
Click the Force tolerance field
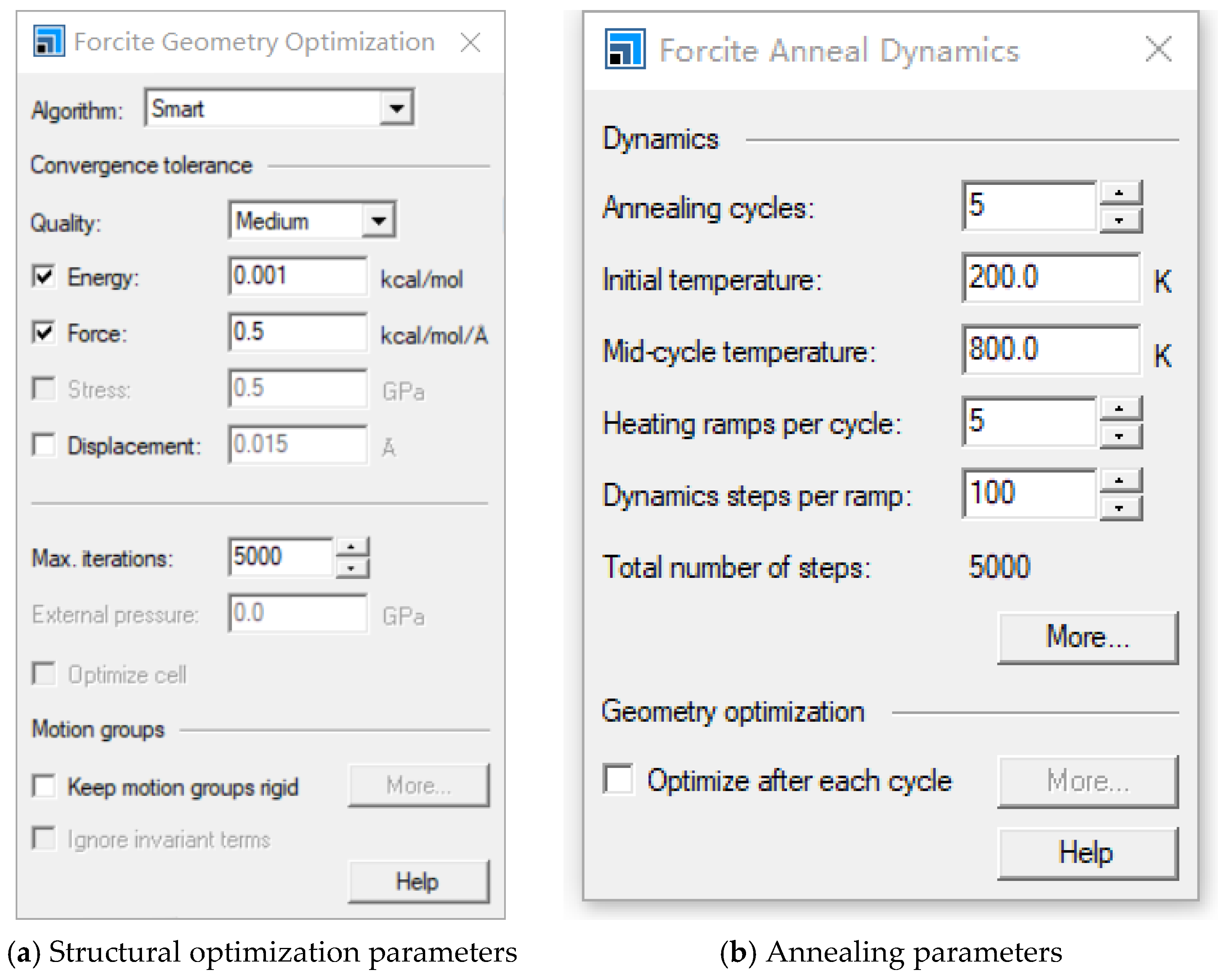click(298, 332)
